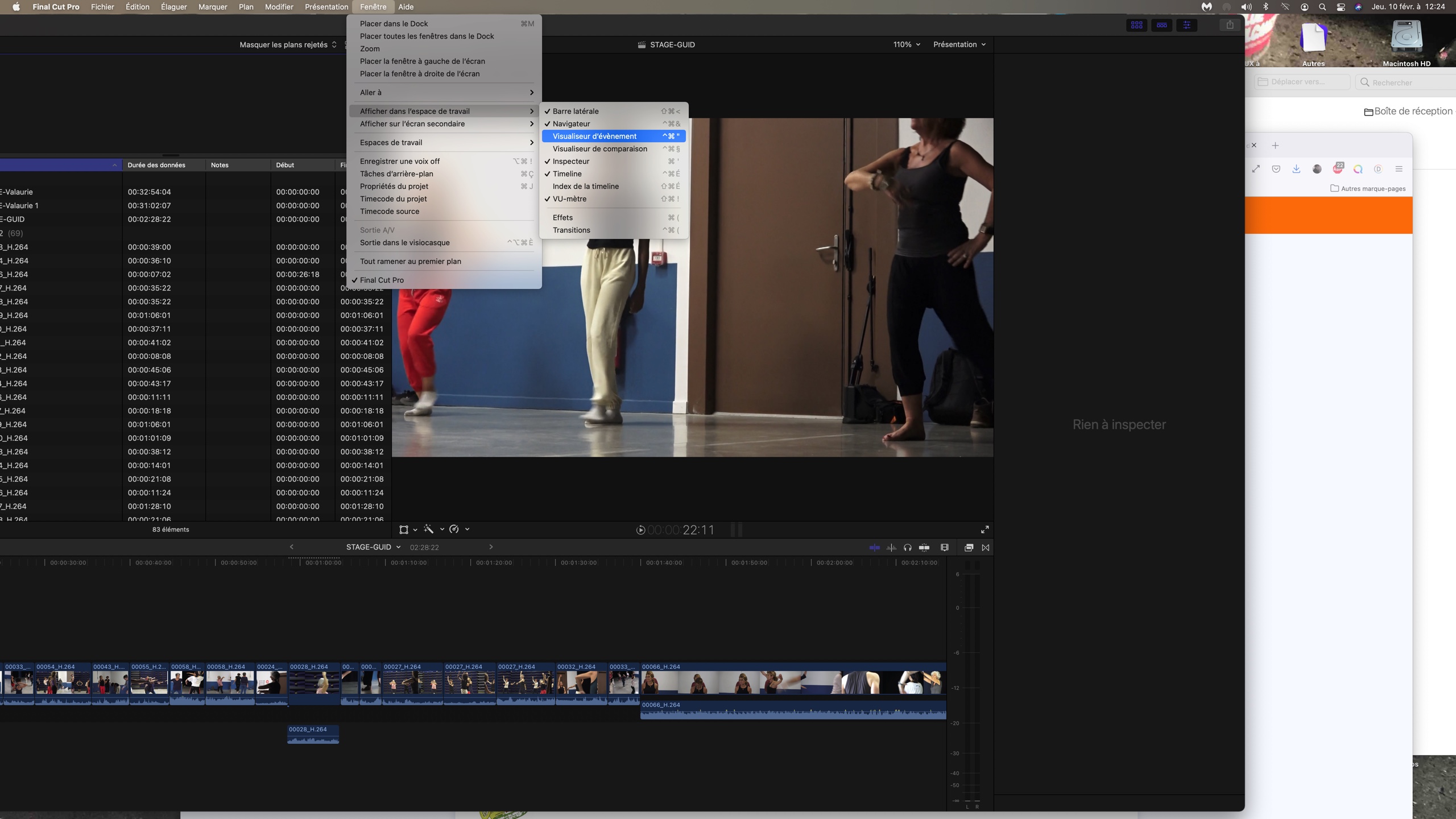Uncheck Timeline in workspace submenu
This screenshot has height=819, width=1456.
pyautogui.click(x=614, y=173)
